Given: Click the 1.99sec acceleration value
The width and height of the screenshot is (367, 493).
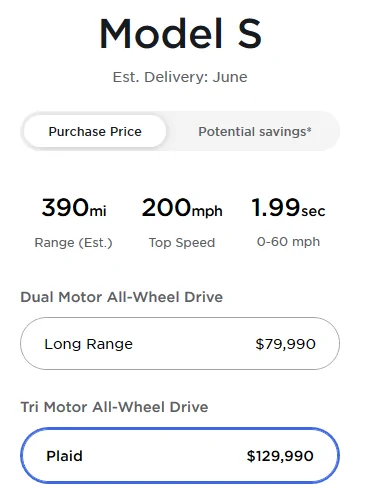Looking at the screenshot, I should point(288,208).
